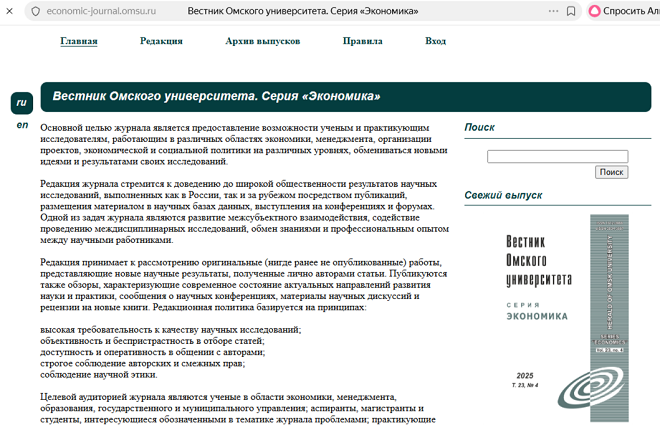Click the paragraph starting 'Редакция журнала стремится'
The width and height of the screenshot is (660, 425).
click(x=245, y=212)
